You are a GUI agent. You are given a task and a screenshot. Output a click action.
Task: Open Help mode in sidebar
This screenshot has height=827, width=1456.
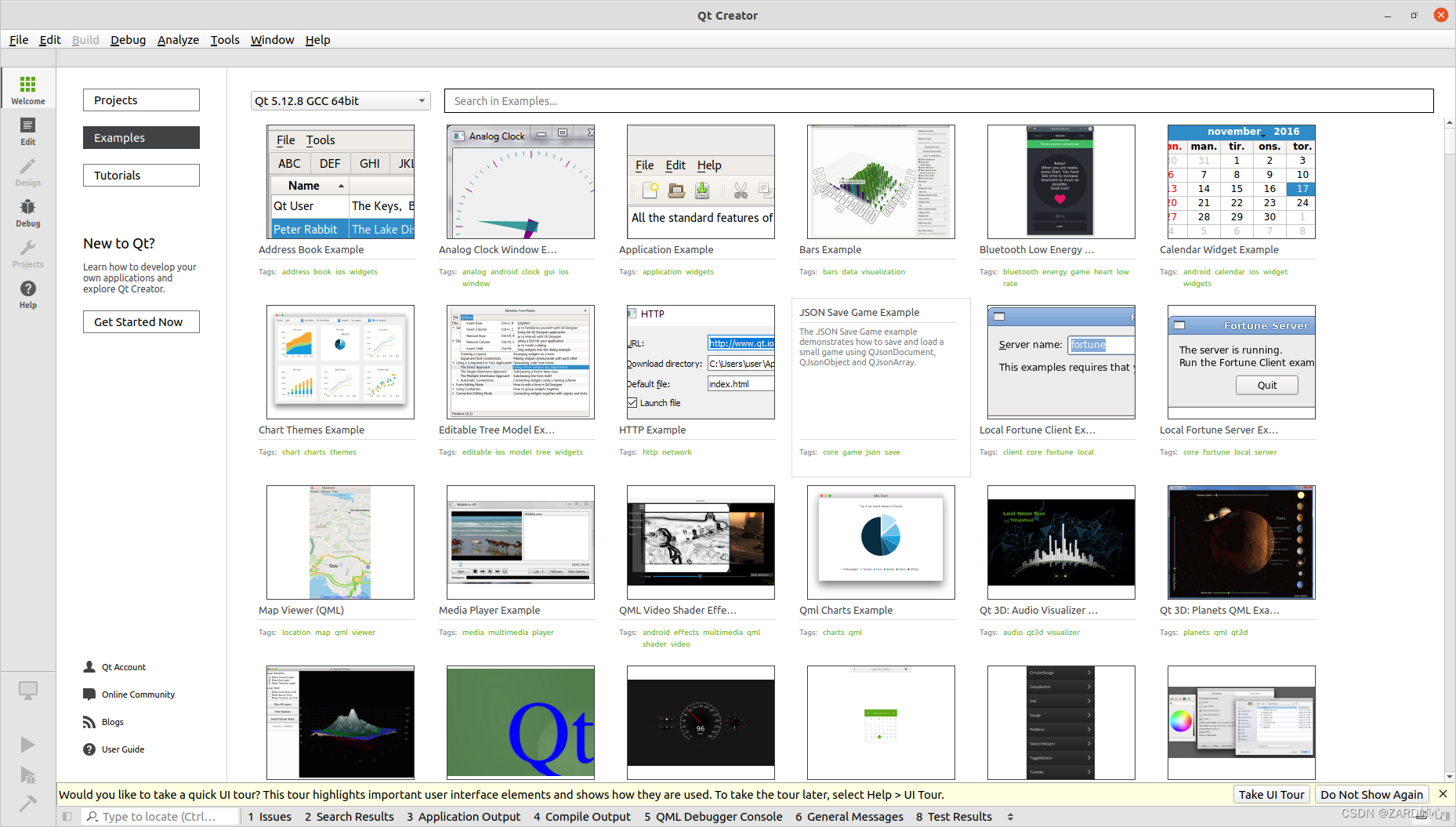click(27, 293)
